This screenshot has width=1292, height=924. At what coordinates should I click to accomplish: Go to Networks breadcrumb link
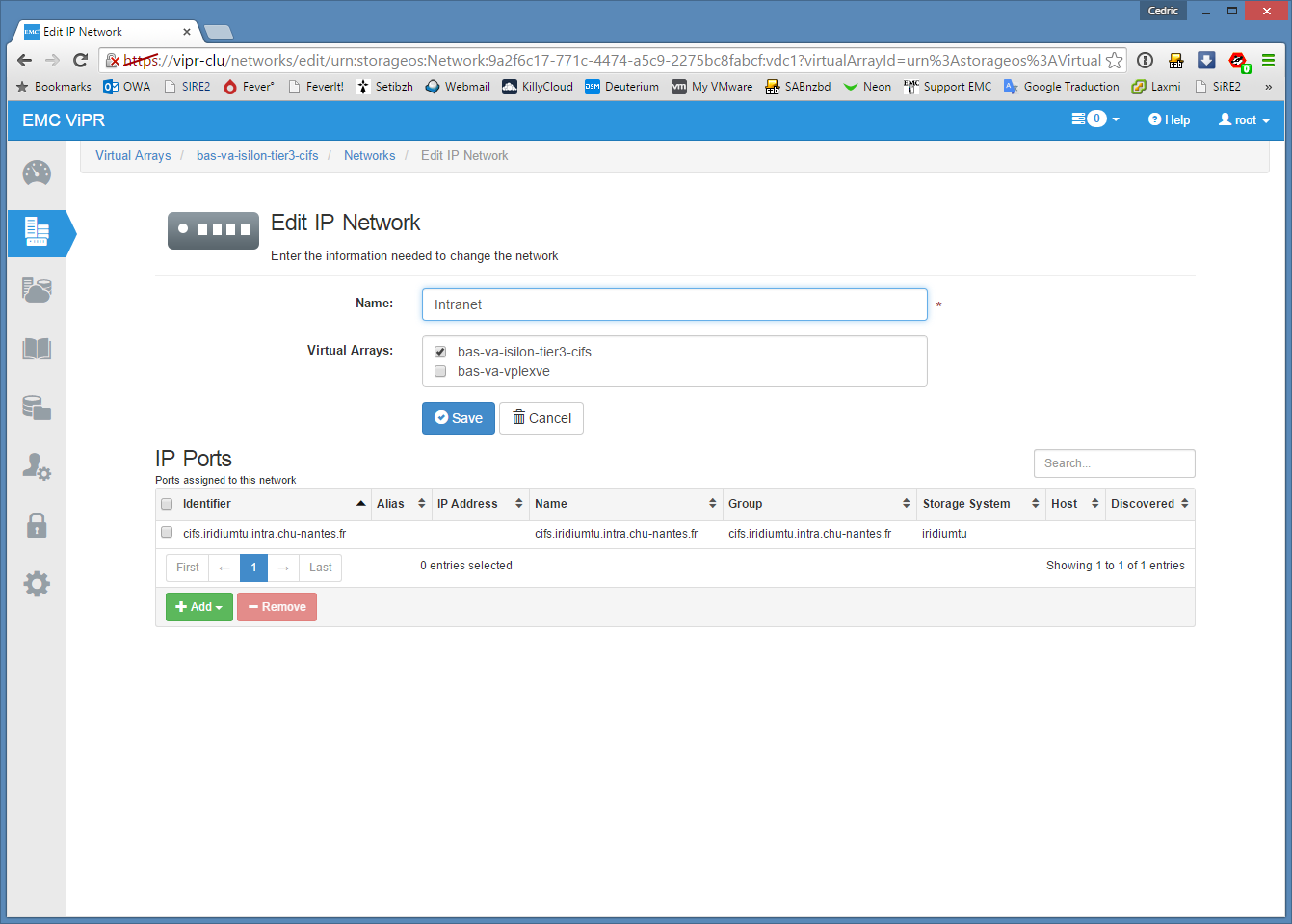click(x=369, y=155)
